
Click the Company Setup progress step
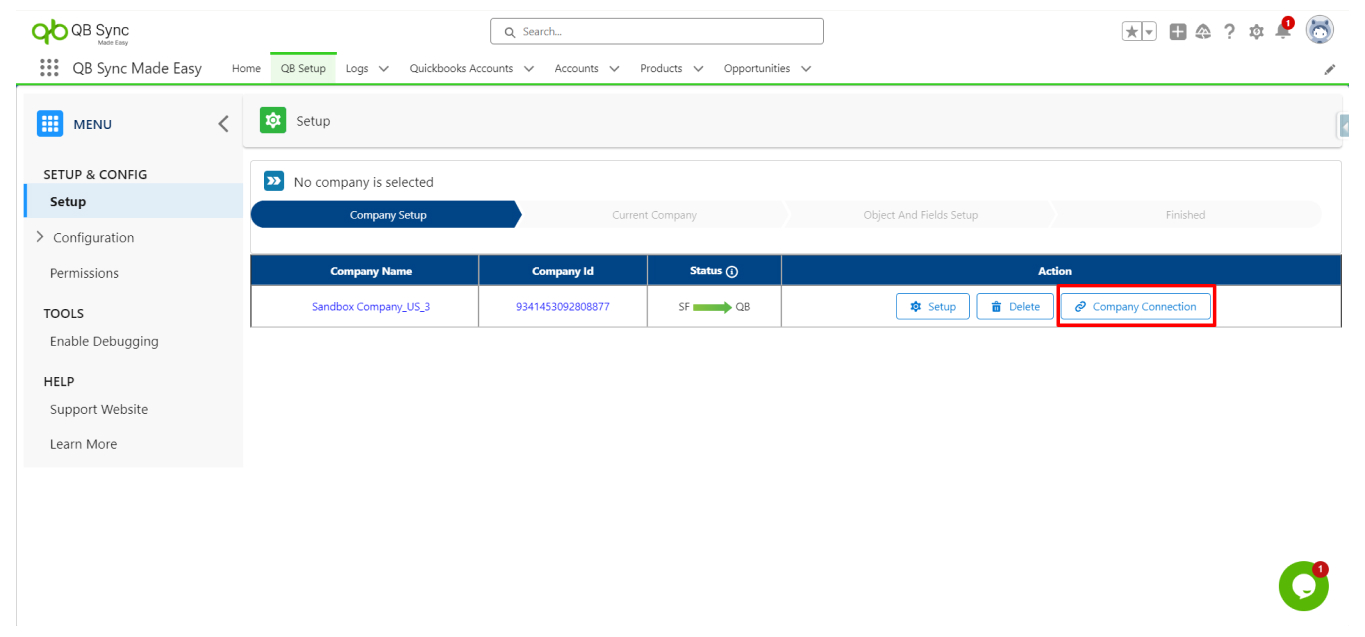tap(387, 215)
